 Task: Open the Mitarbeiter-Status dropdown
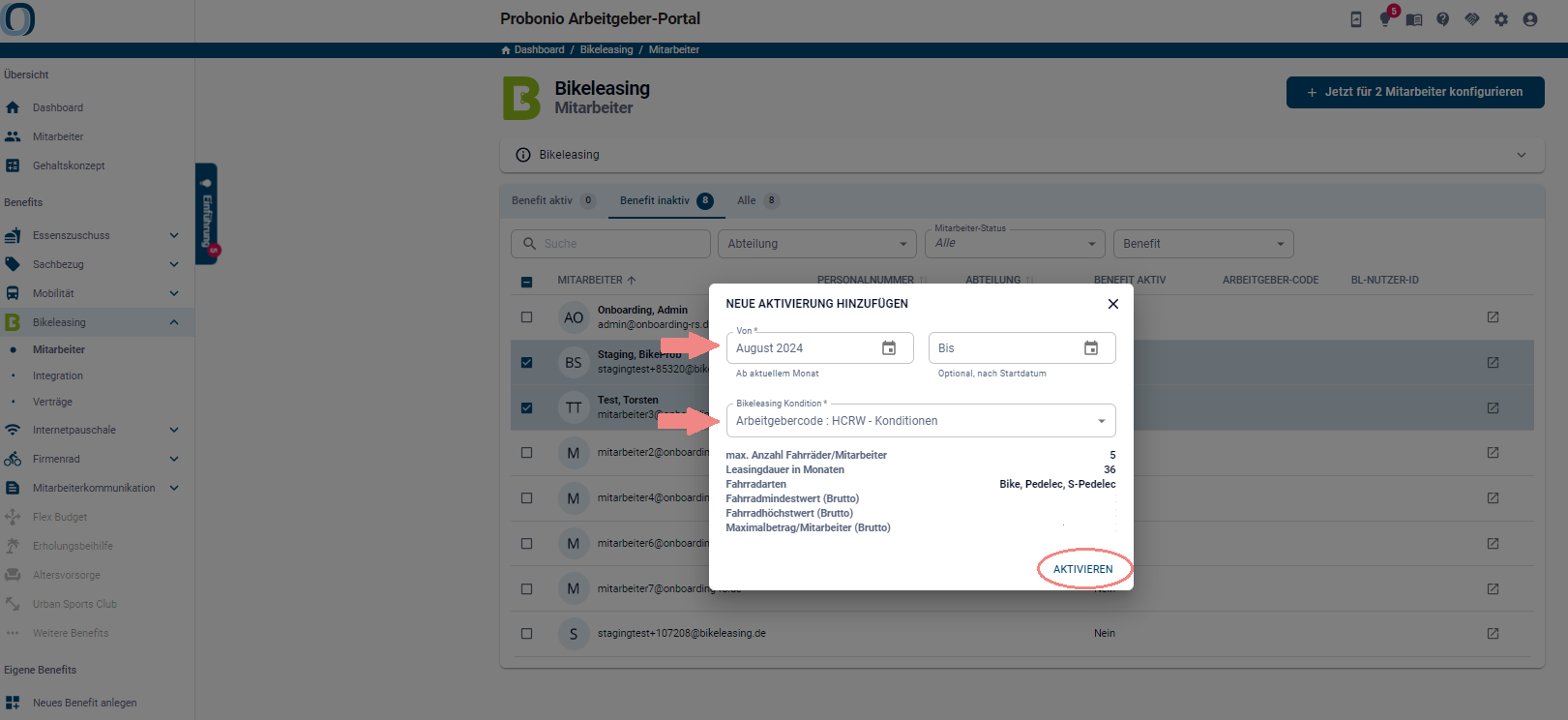pos(1015,244)
